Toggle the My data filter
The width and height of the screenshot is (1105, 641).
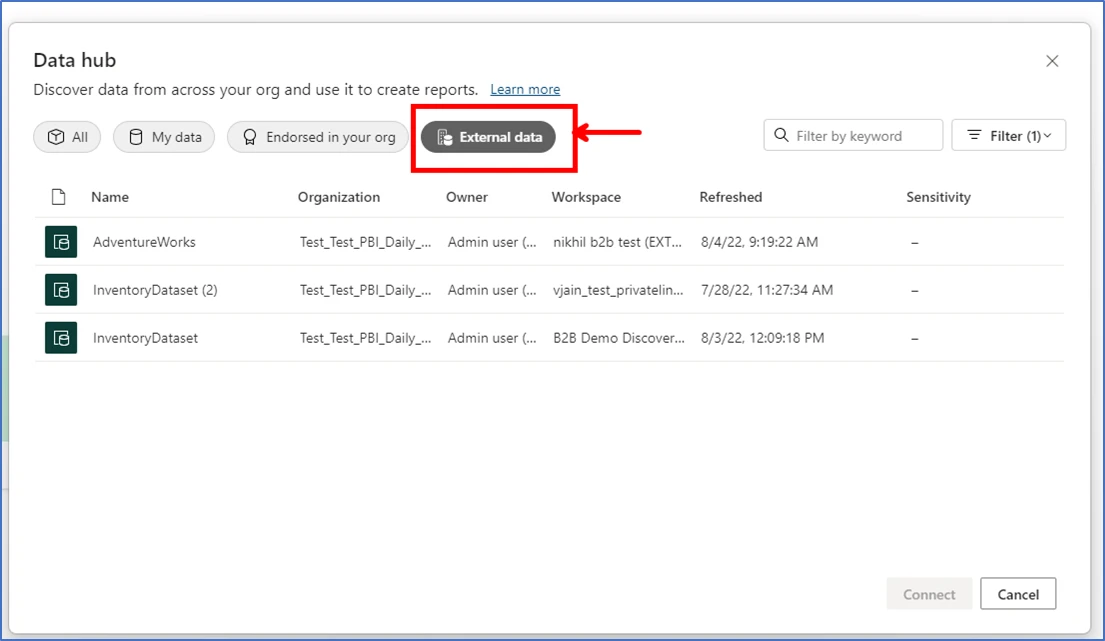point(164,136)
